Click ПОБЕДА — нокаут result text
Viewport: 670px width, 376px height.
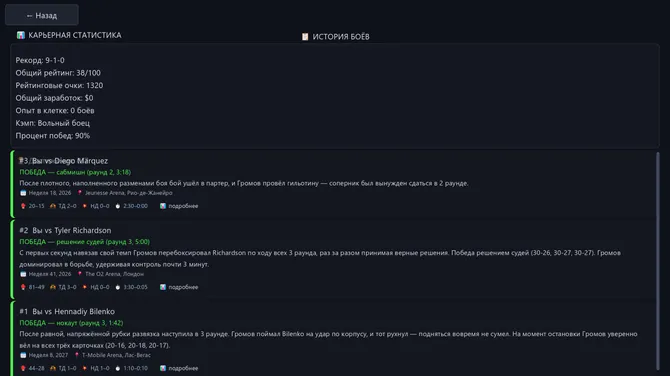[x=71, y=323]
